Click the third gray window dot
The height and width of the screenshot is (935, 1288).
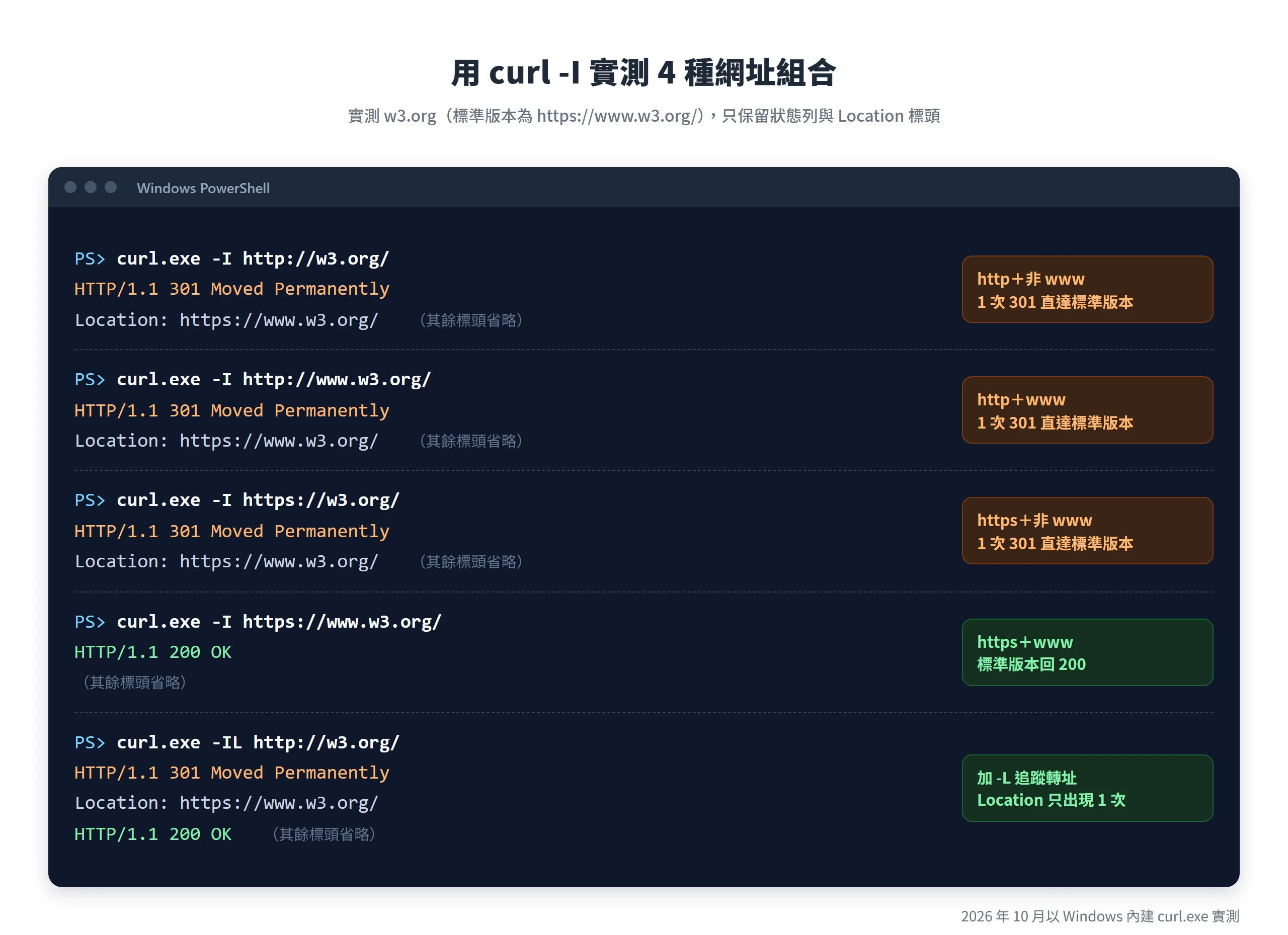(111, 187)
